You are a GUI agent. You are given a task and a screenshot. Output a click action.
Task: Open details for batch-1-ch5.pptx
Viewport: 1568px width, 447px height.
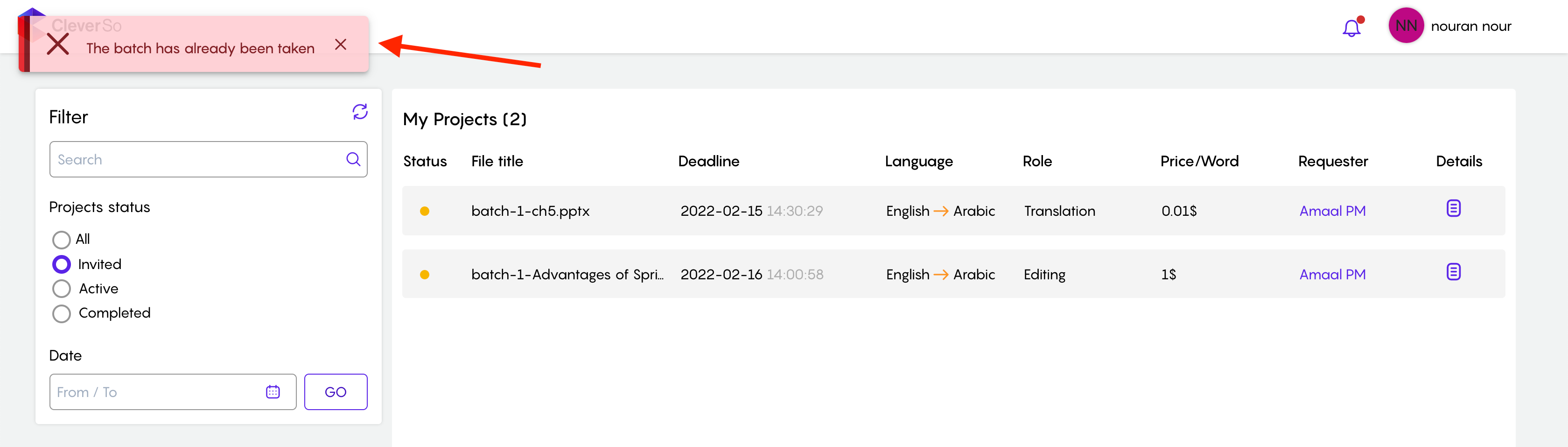coord(1453,208)
